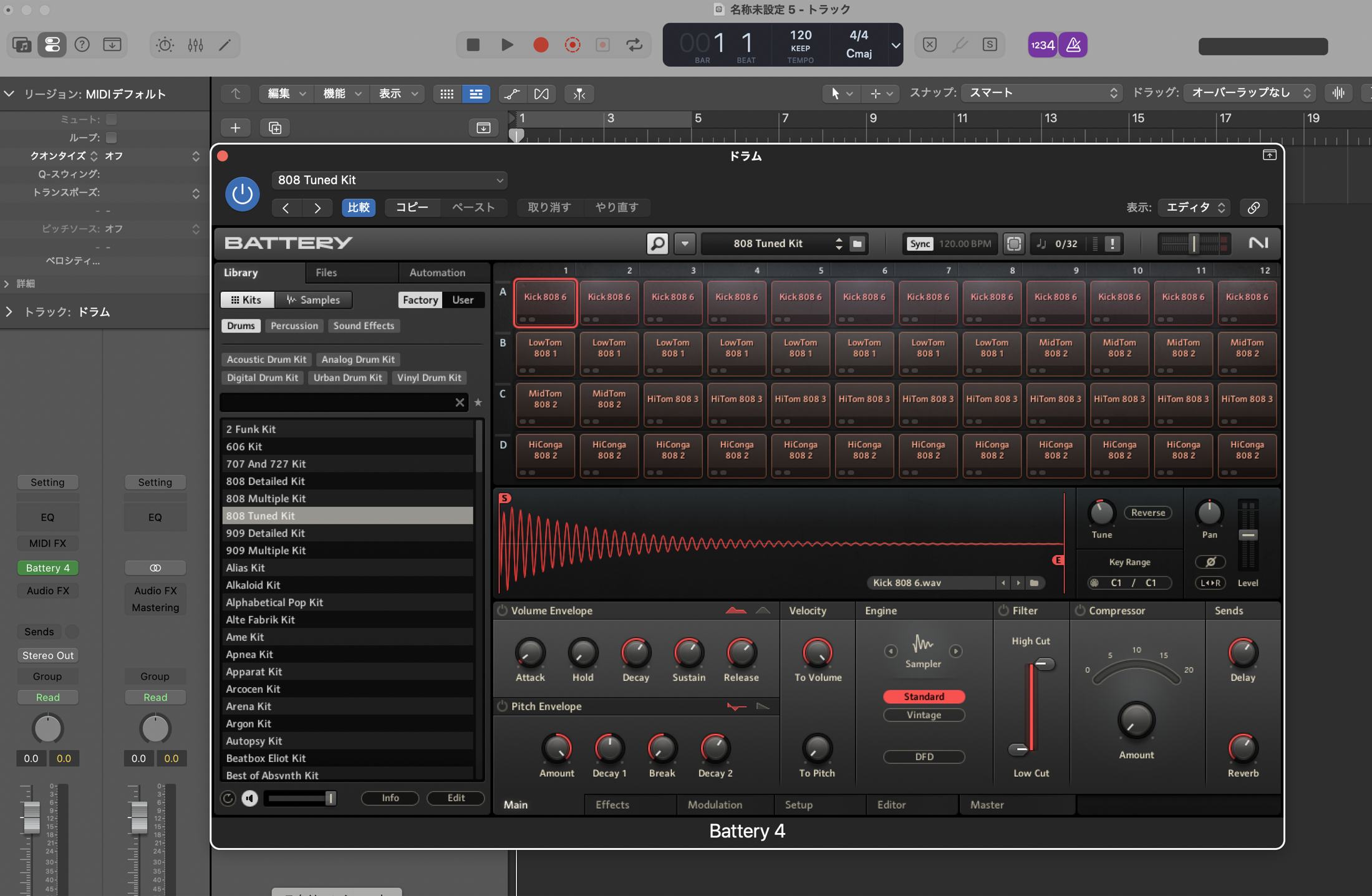Screen dimensions: 1372x896
Task: Click the Percussion tag filter
Action: (294, 325)
